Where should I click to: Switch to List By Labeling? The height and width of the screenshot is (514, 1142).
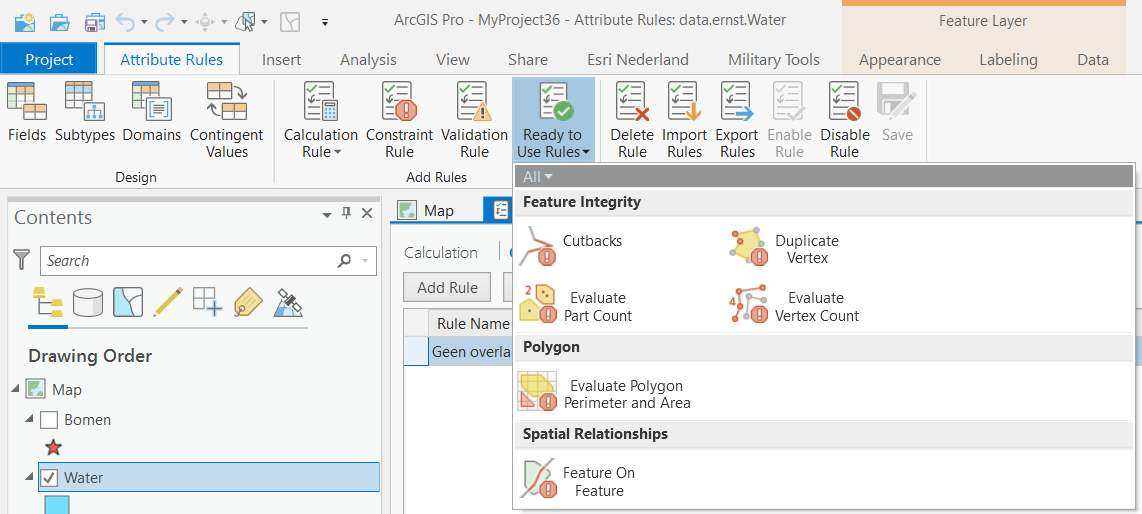tap(248, 301)
